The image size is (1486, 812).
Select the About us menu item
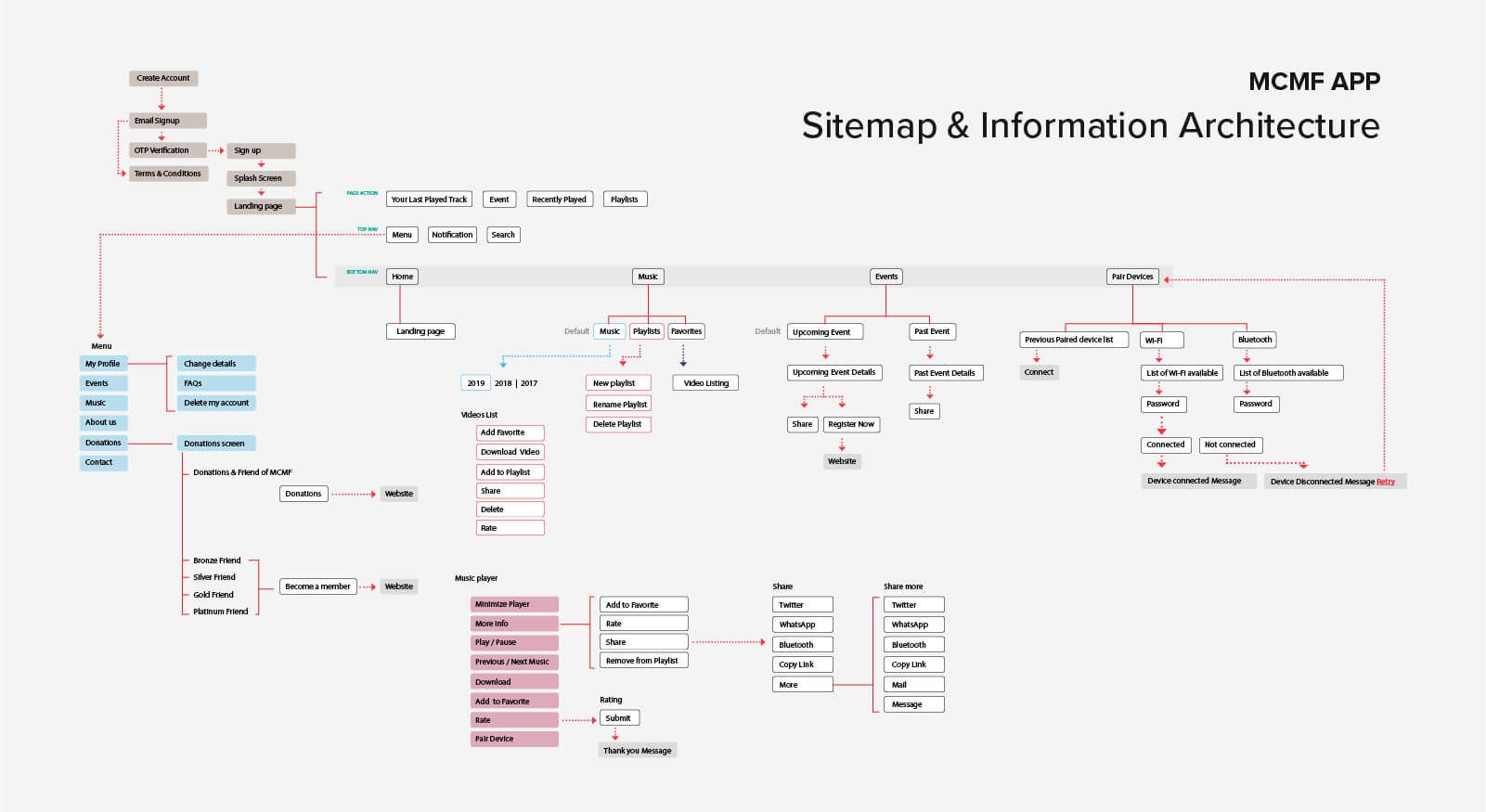click(104, 422)
